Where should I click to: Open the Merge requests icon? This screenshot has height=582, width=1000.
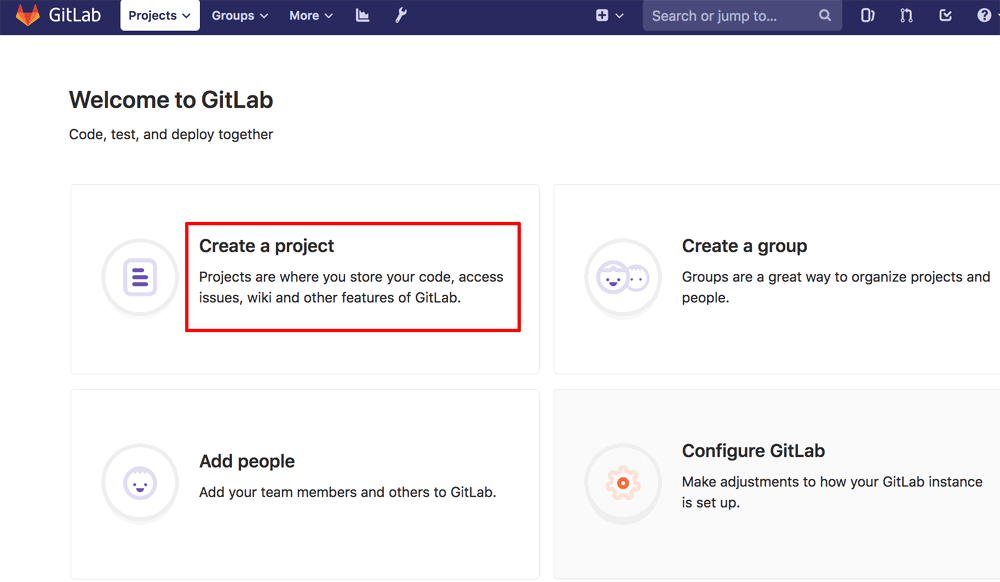[906, 16]
